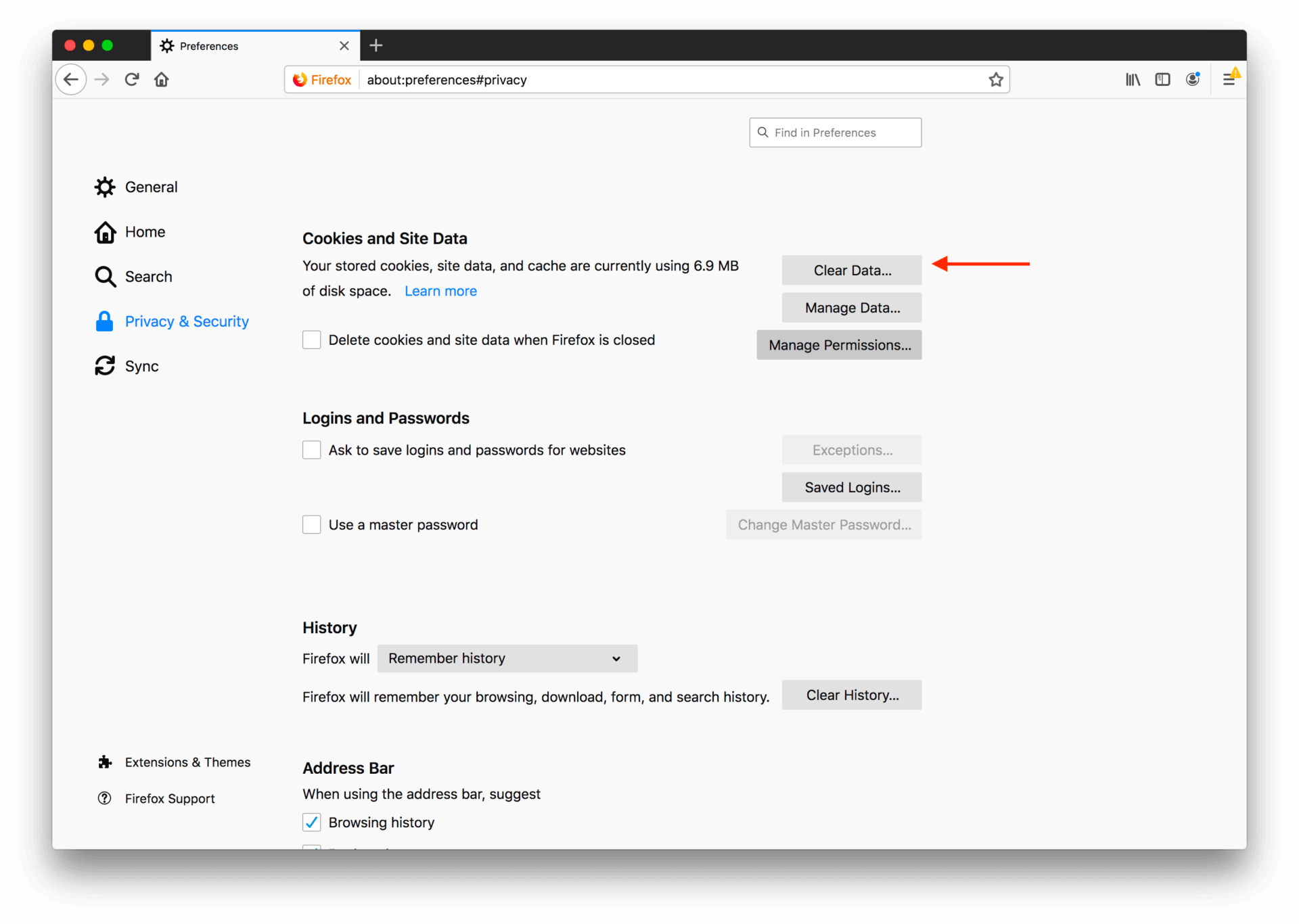Enable asking to save logins and passwords
Image resolution: width=1299 pixels, height=924 pixels.
click(x=311, y=450)
